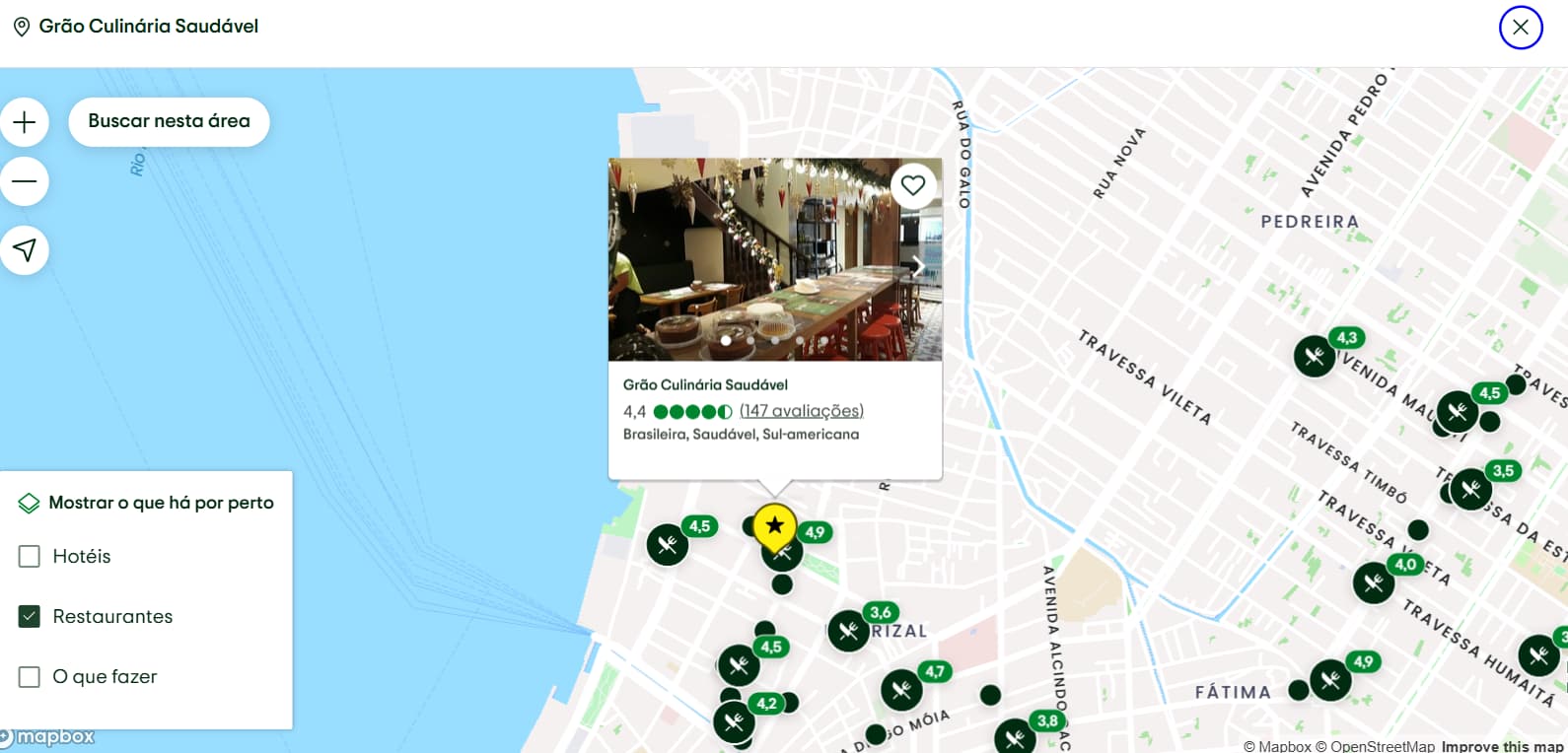Screen dimensions: 1568x753
Task: Uncheck the Restaurantes checkbox
Action: 30,617
